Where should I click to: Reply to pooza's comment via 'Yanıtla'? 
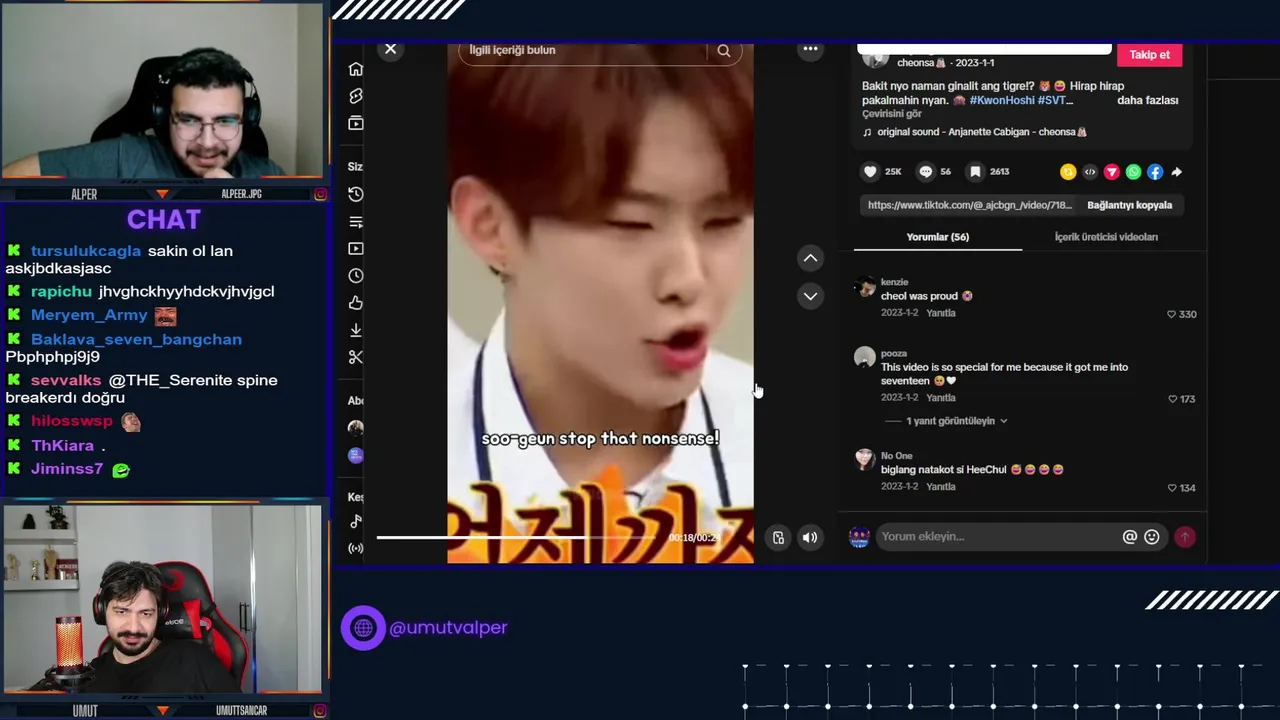[x=941, y=398]
